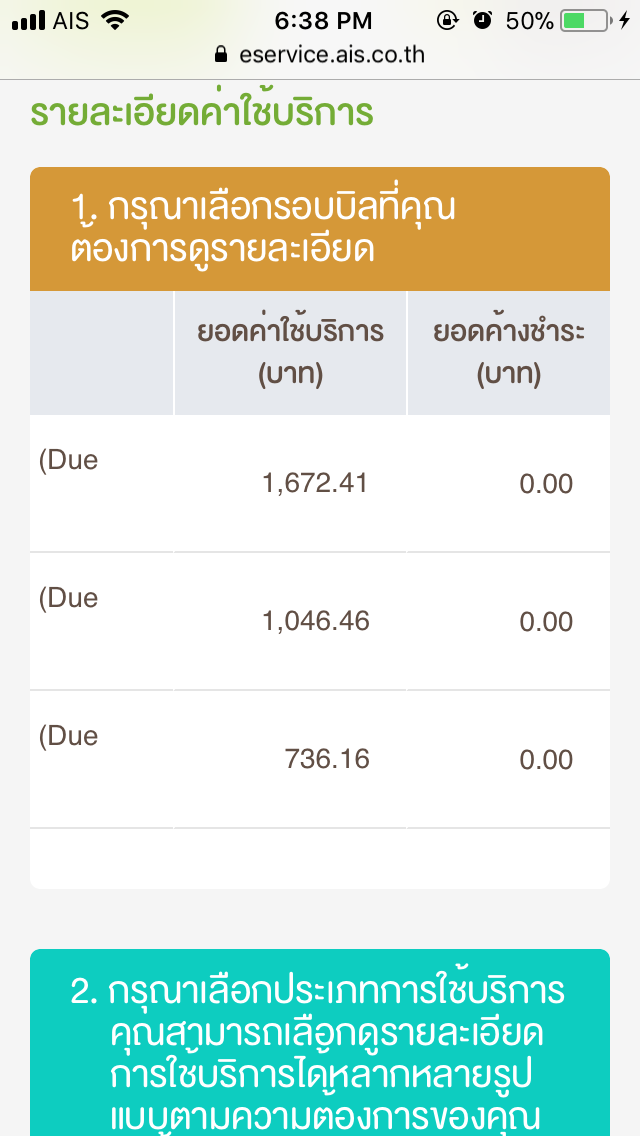This screenshot has width=640, height=1136.
Task: Tap the 6:38 PM clock
Action: click(322, 20)
